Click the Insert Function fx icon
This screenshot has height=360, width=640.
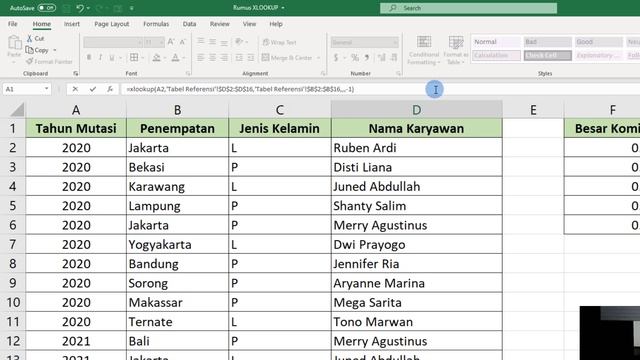[110, 89]
